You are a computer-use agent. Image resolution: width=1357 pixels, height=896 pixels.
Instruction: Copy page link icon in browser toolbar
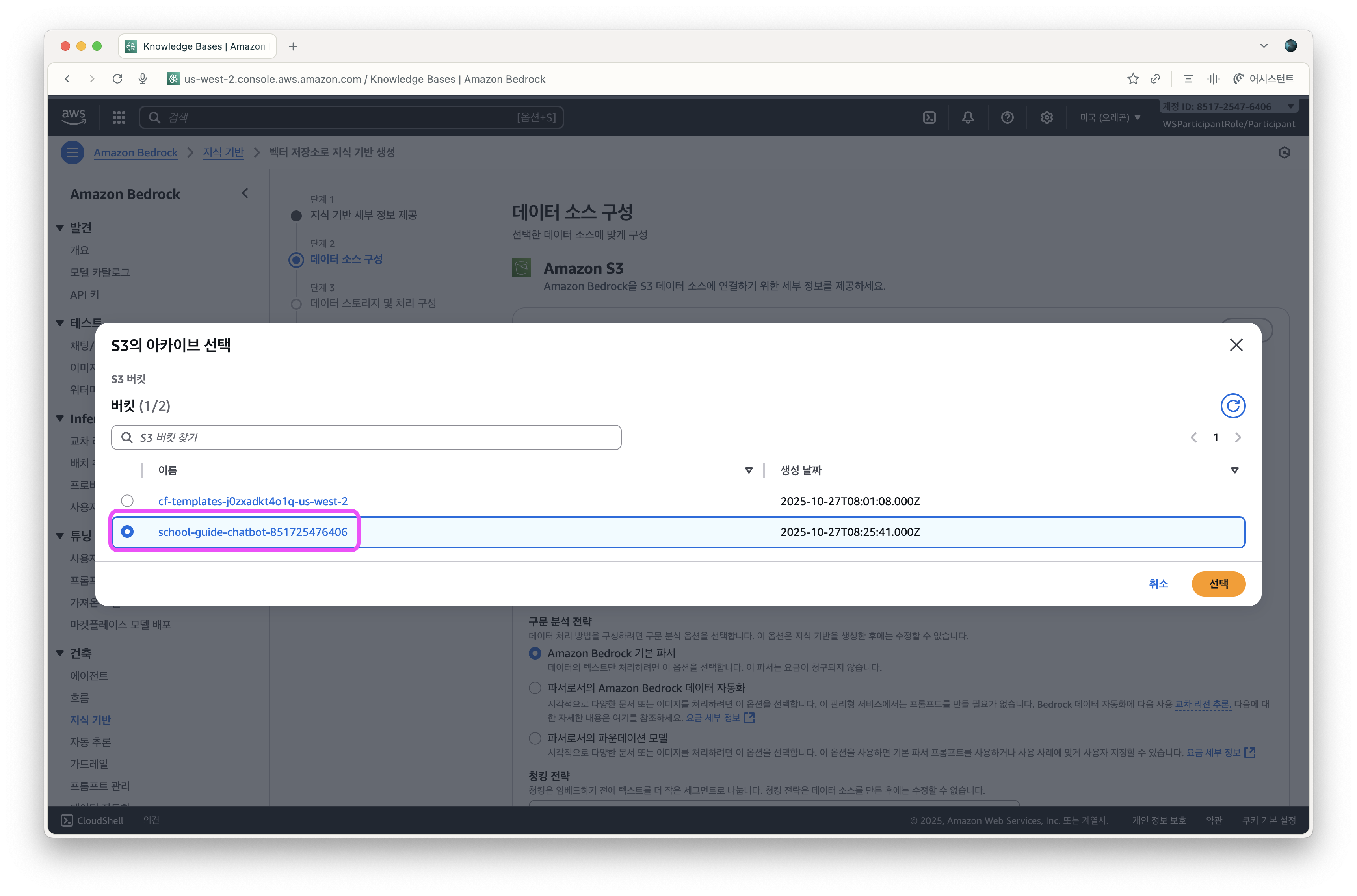[1155, 79]
